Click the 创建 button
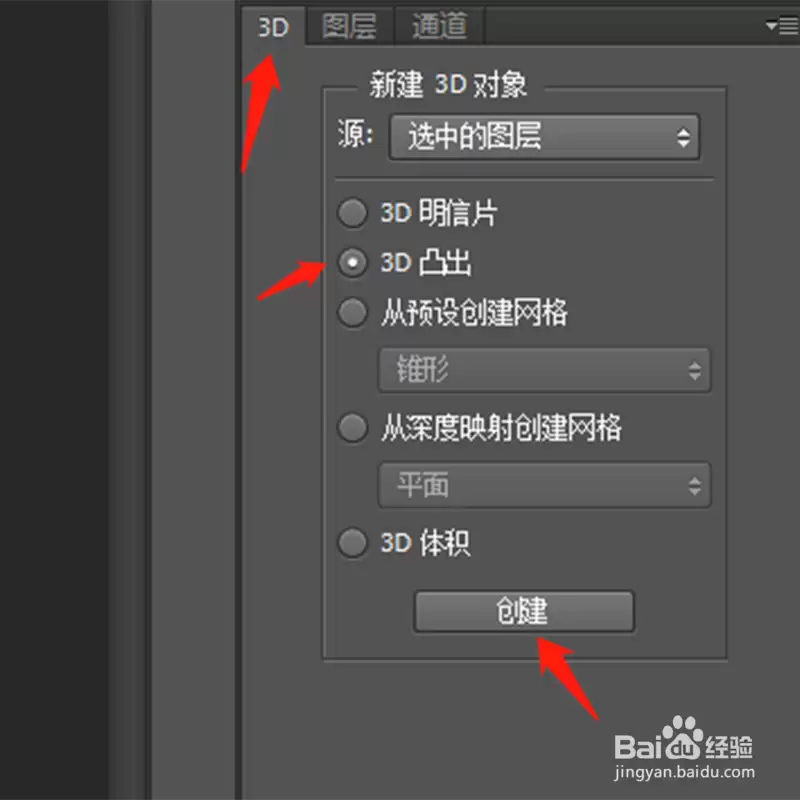 tap(524, 611)
